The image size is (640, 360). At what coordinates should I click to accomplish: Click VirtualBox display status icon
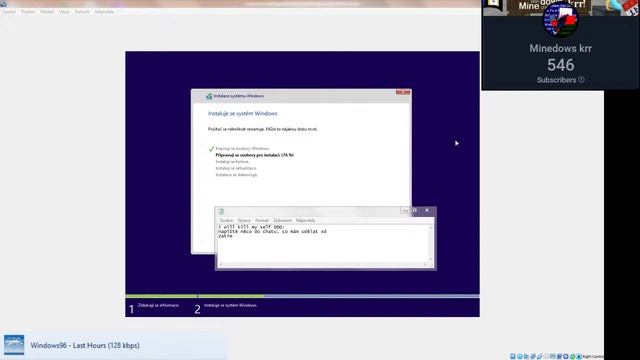click(x=552, y=356)
